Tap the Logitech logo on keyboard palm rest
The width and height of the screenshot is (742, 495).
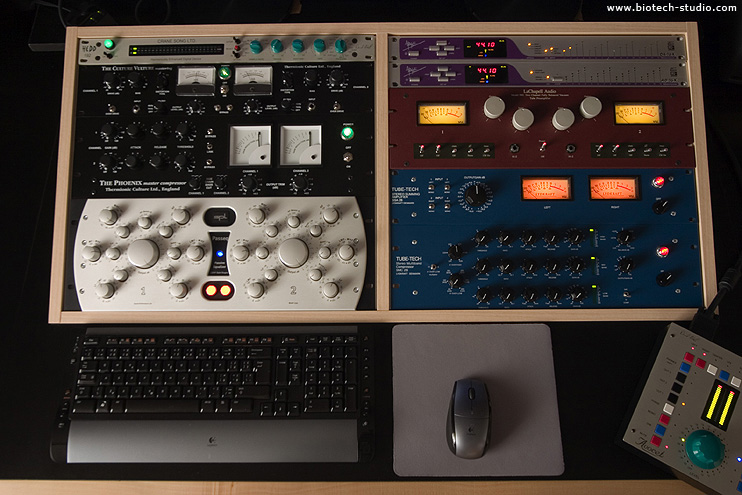coord(212,441)
